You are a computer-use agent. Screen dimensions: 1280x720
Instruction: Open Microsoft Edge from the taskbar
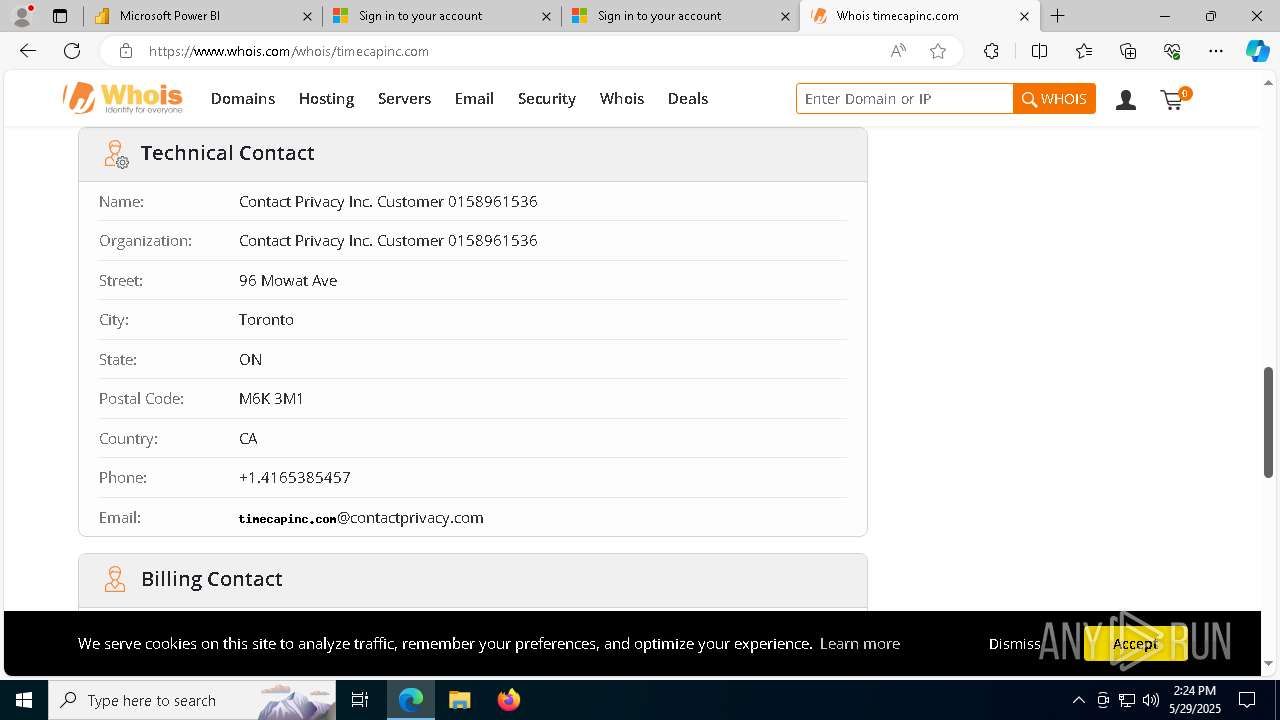point(411,700)
